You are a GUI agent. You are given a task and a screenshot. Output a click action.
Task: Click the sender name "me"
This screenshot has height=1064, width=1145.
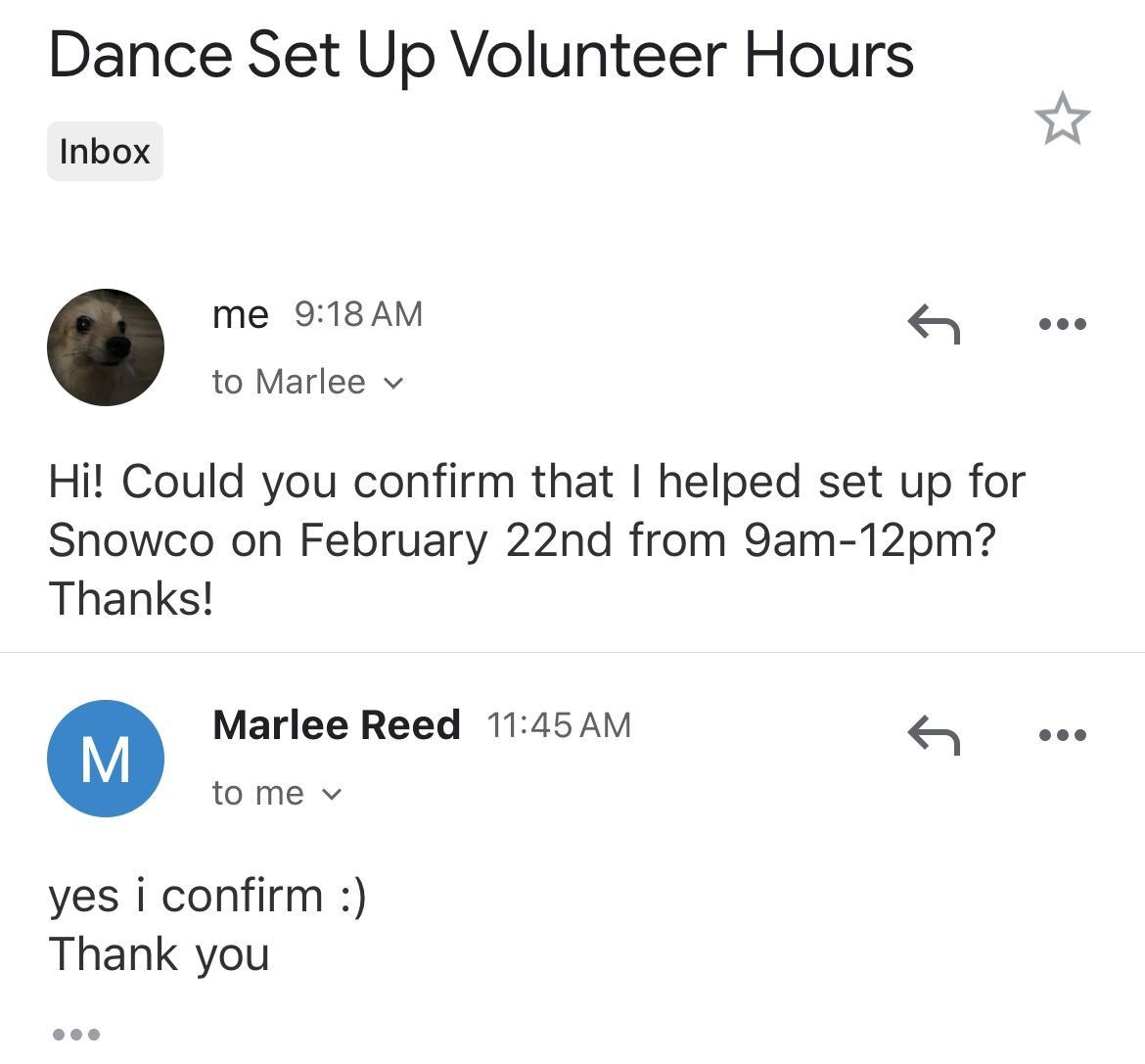coord(240,314)
